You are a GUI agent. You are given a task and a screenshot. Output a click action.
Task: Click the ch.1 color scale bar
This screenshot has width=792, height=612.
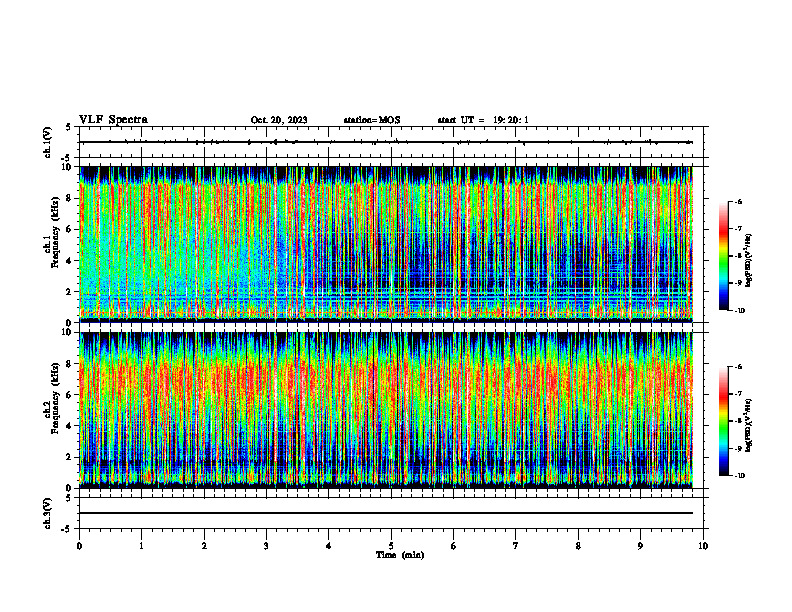[724, 256]
